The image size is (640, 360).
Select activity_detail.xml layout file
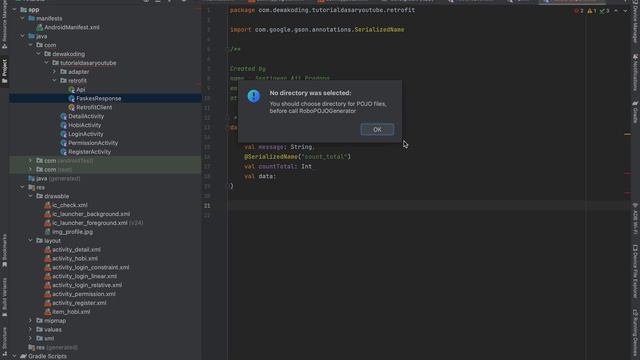[x=76, y=249]
